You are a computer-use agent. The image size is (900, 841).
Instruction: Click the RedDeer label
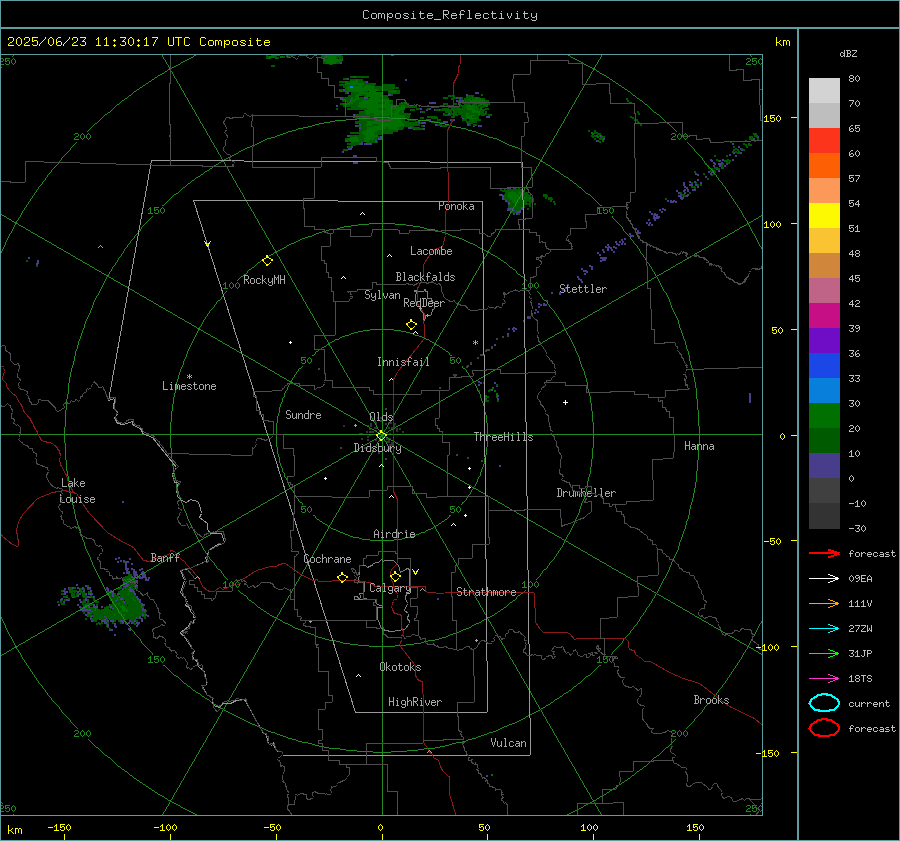[x=424, y=303]
